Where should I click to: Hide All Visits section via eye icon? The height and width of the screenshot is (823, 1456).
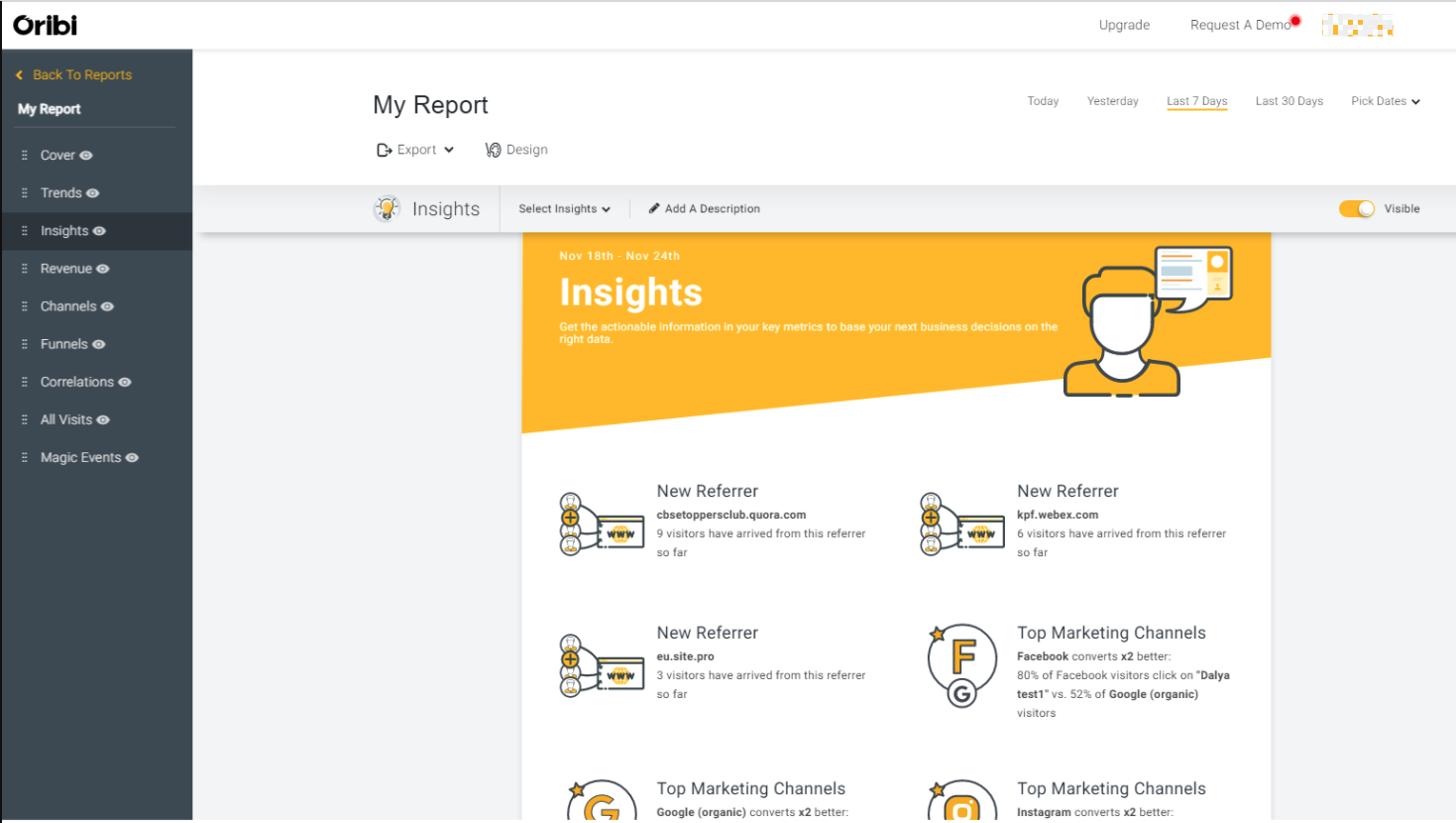pos(103,419)
